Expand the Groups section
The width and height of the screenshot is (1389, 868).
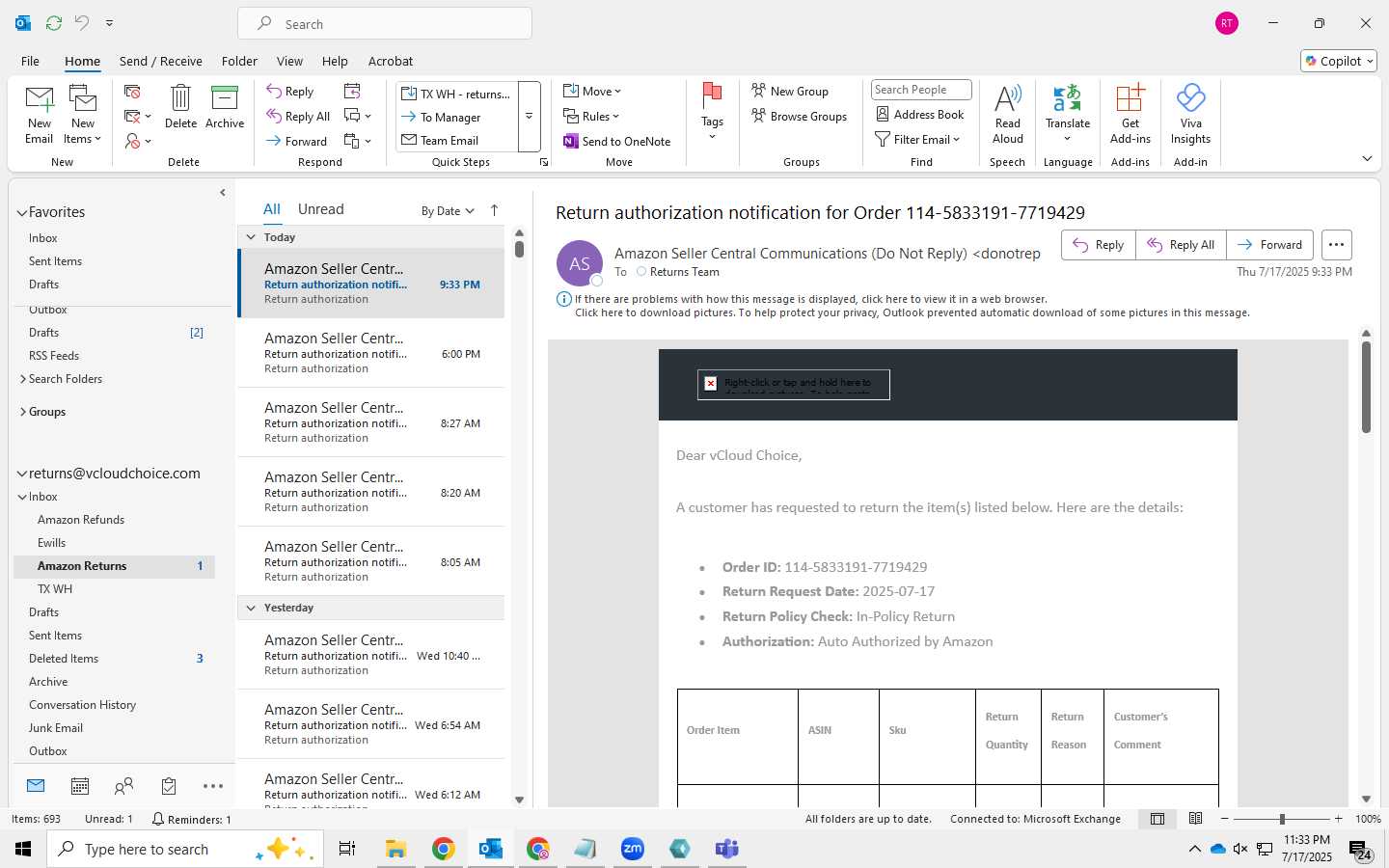point(23,412)
